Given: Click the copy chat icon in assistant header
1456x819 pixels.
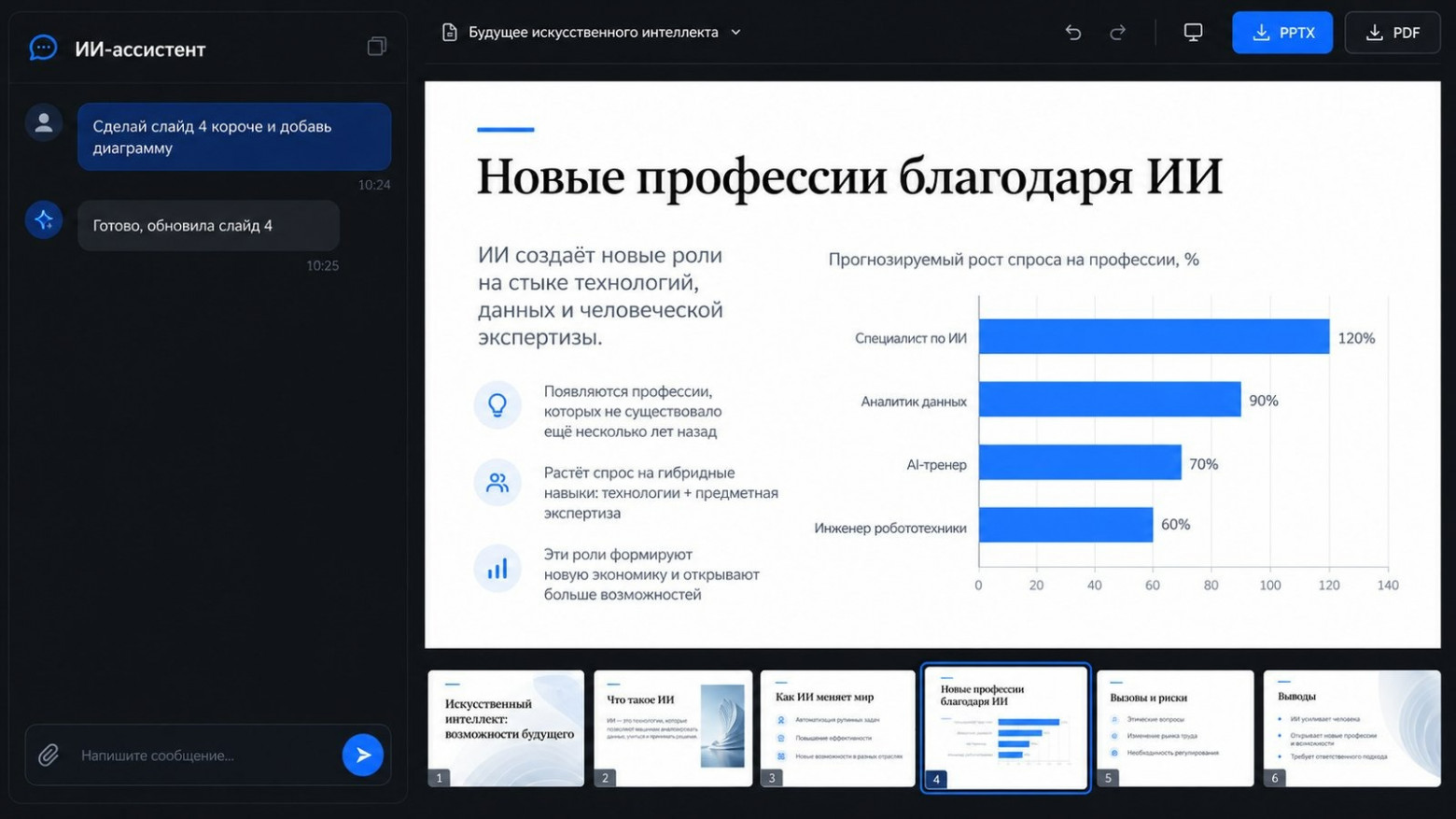Looking at the screenshot, I should [377, 46].
